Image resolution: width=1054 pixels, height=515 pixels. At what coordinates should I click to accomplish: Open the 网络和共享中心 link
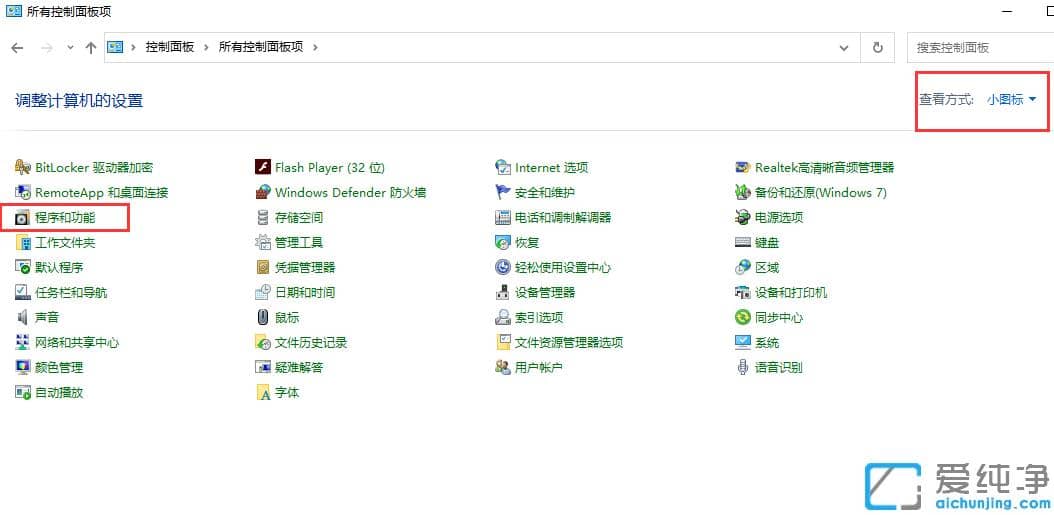tap(77, 343)
